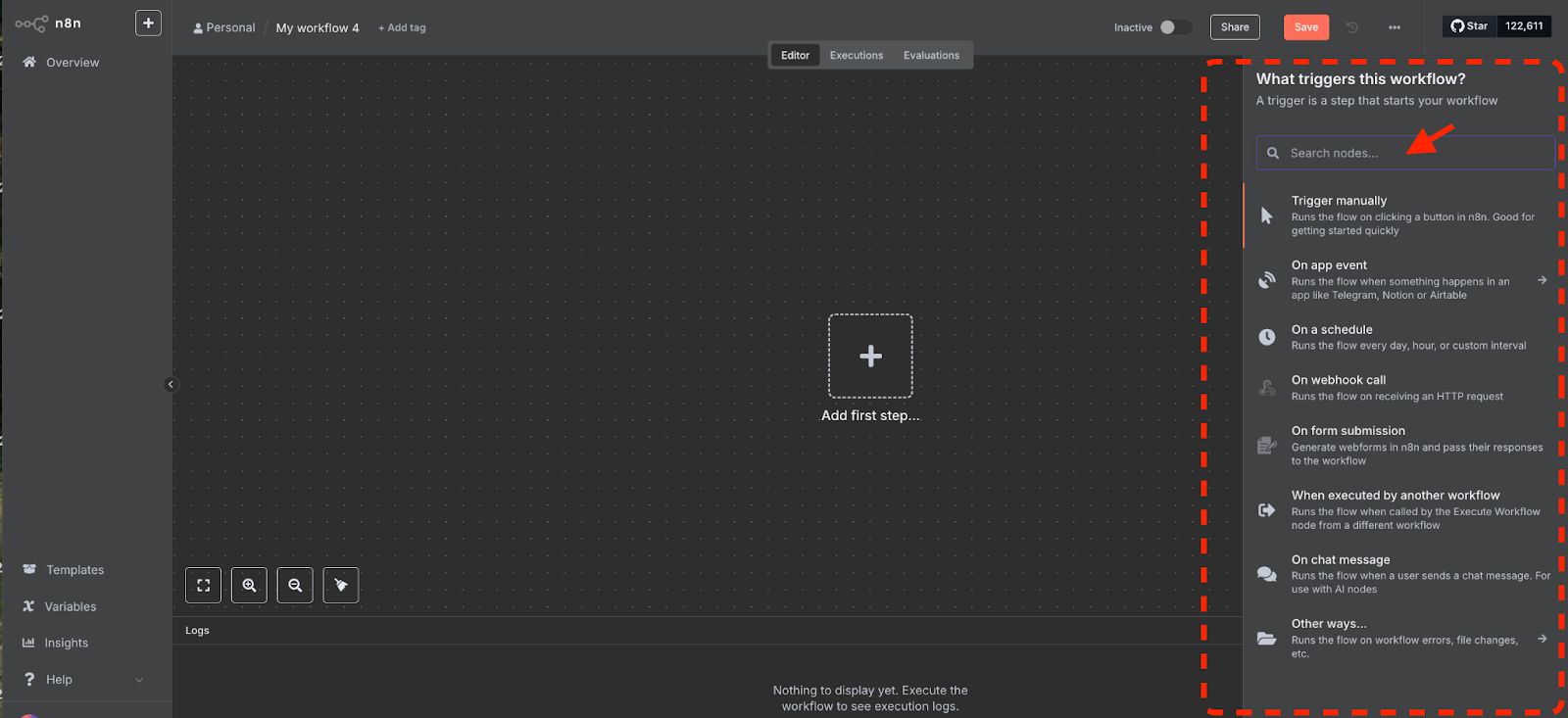This screenshot has width=1568, height=718.
Task: Click the tidy up workflow icon
Action: (x=341, y=585)
